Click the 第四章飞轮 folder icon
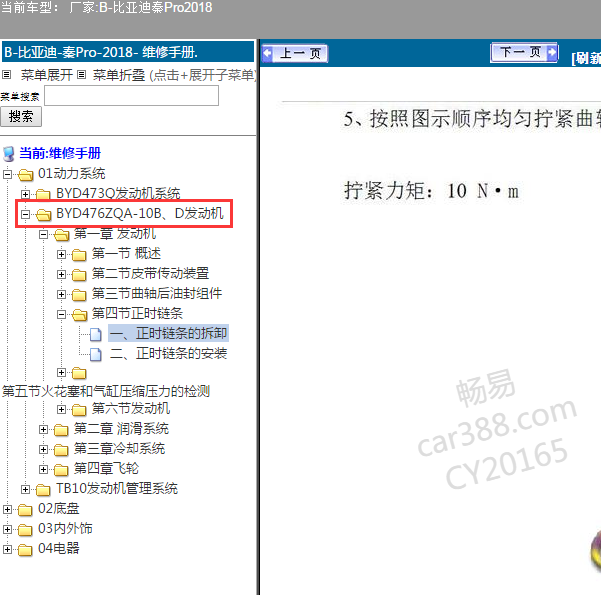This screenshot has width=601, height=595. coord(61,470)
